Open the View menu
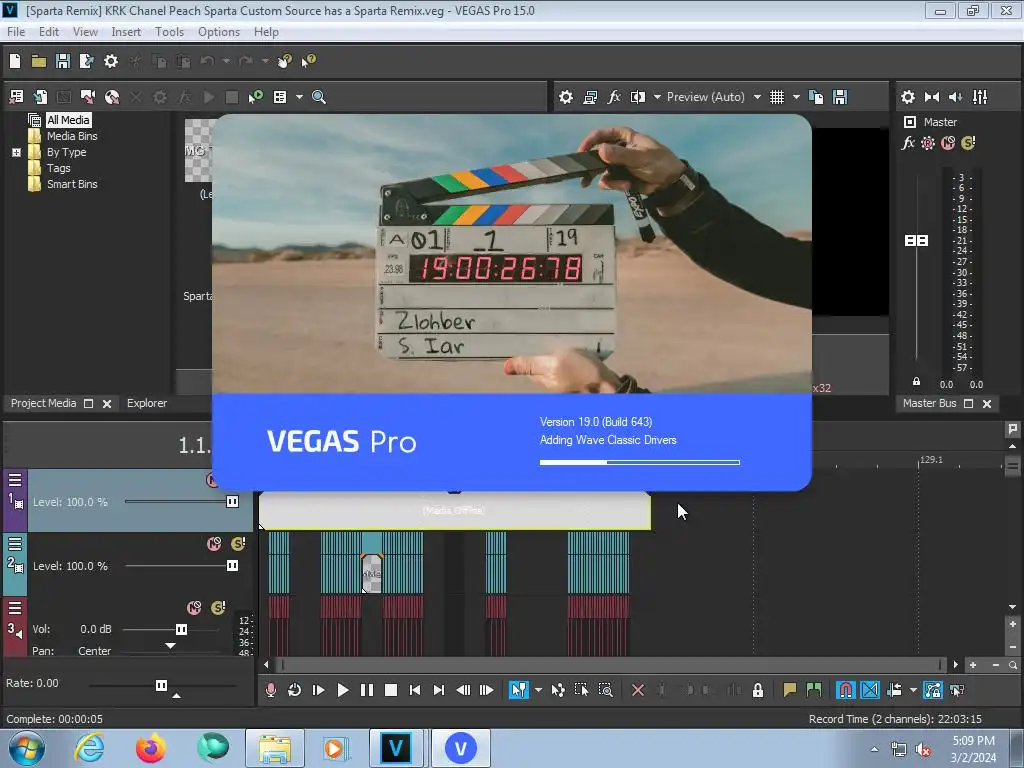The height and width of the screenshot is (768, 1024). 85,31
